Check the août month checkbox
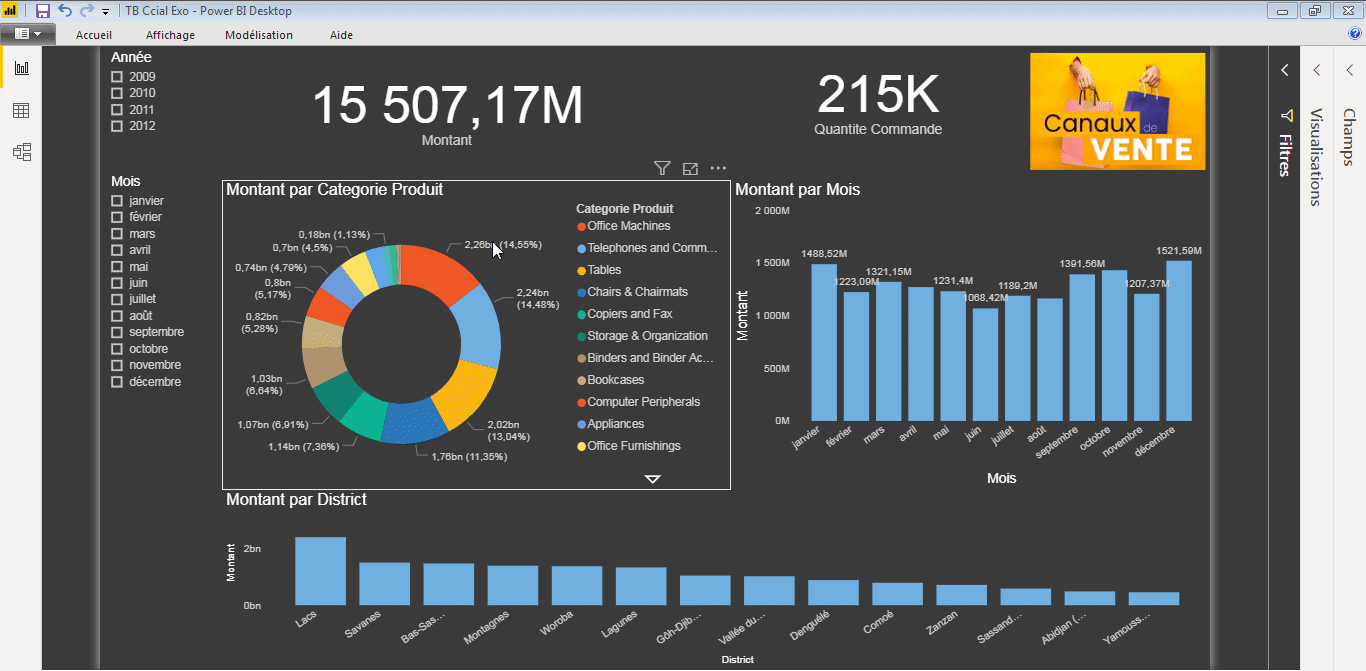The height and width of the screenshot is (671, 1366). coord(117,316)
